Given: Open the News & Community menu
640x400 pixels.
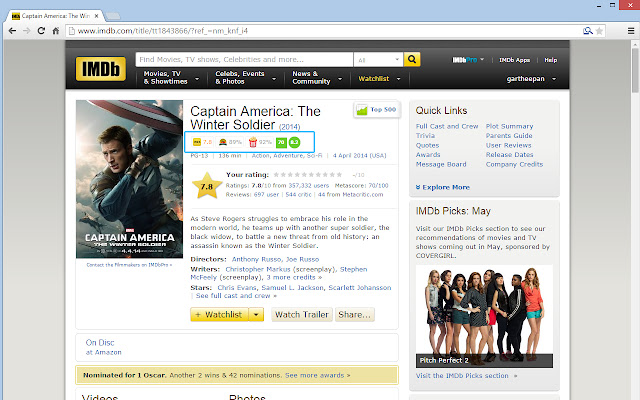Looking at the screenshot, I should 317,78.
